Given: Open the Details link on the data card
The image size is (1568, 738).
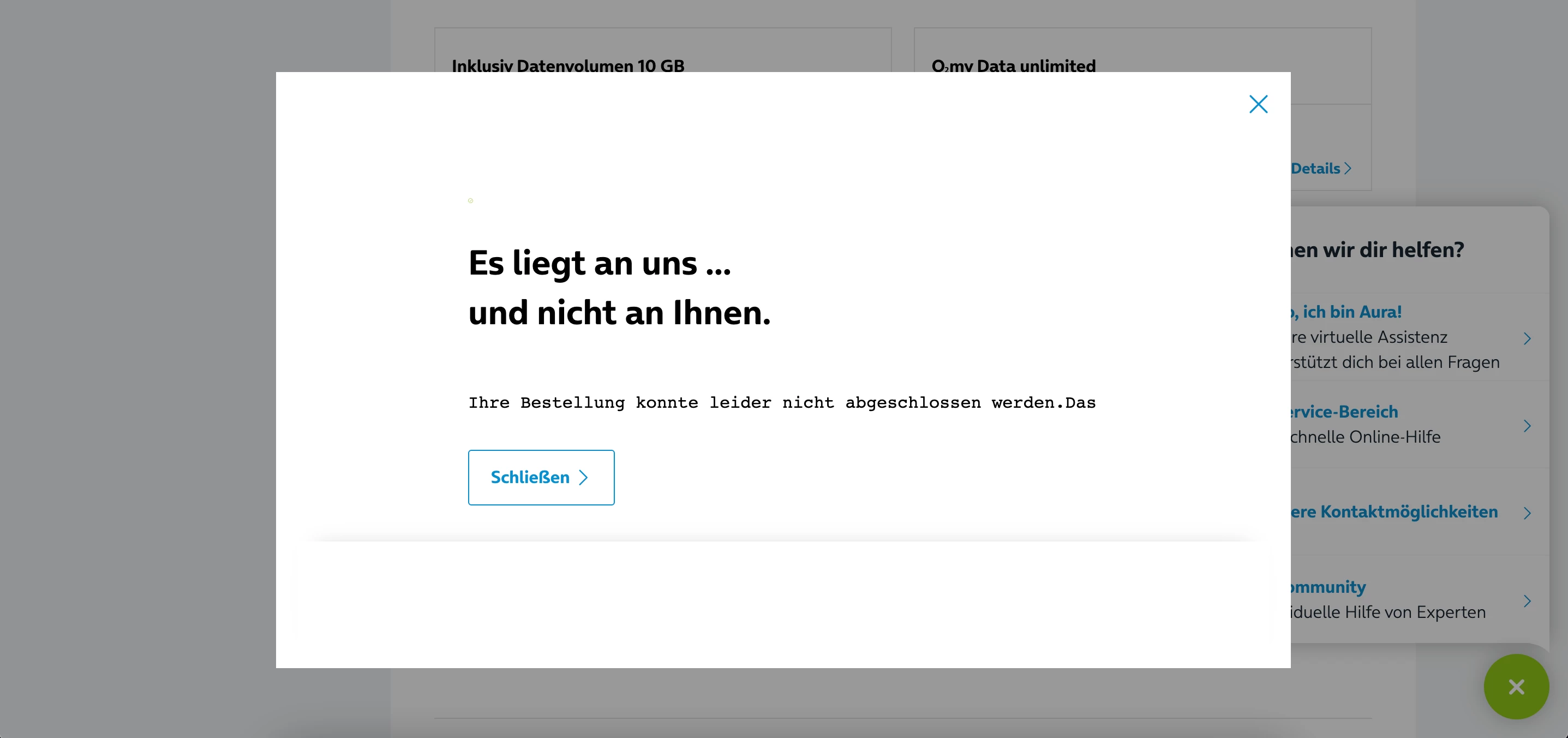Looking at the screenshot, I should [x=1315, y=169].
